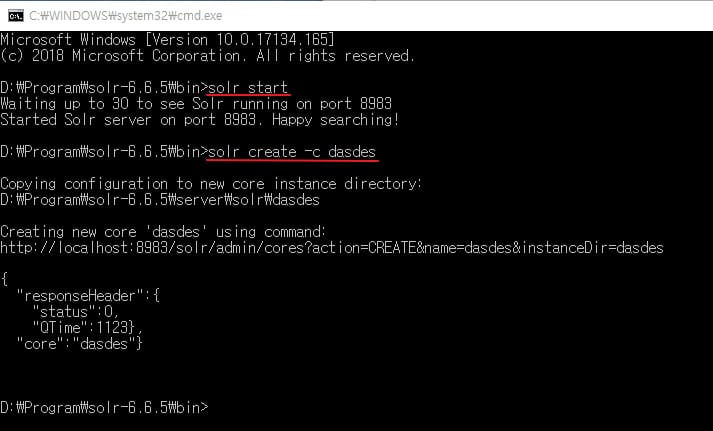The height and width of the screenshot is (431, 713).
Task: Click the "status":0 JSON entry
Action: click(77, 311)
